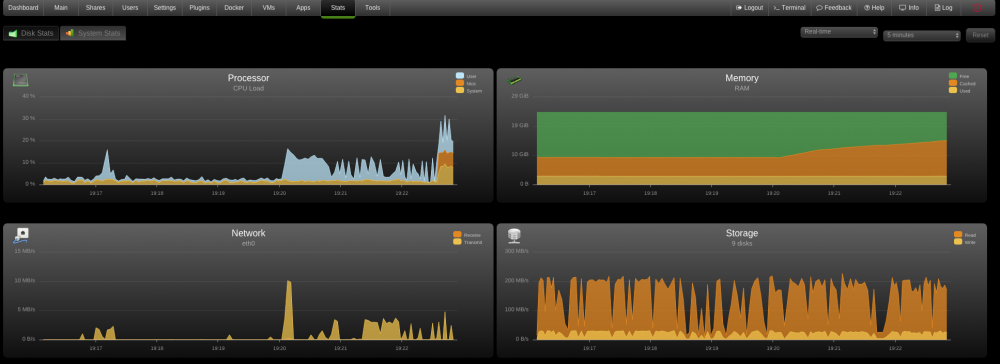Click the 15 MB/s label on Network axis
This screenshot has height=364, width=1000.
[25, 251]
